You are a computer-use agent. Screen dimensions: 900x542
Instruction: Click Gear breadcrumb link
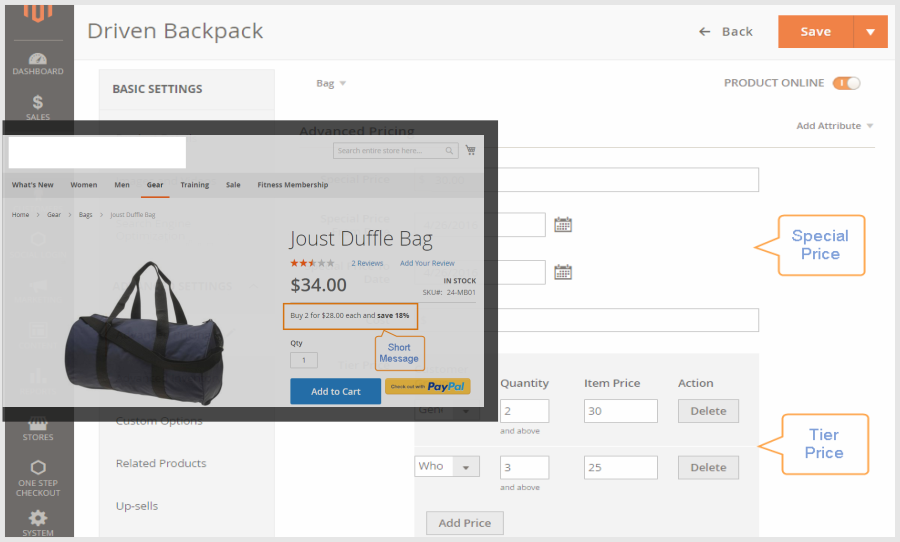(54, 215)
